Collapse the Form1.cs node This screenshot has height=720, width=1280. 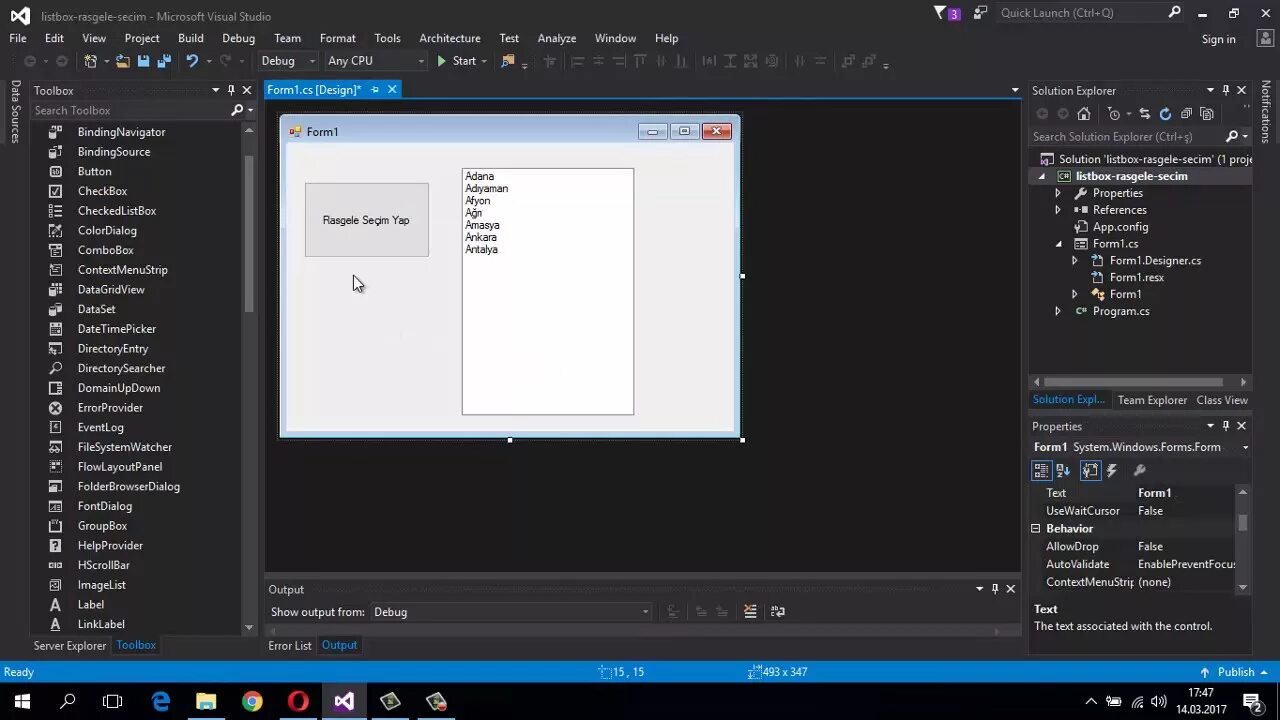click(x=1058, y=244)
